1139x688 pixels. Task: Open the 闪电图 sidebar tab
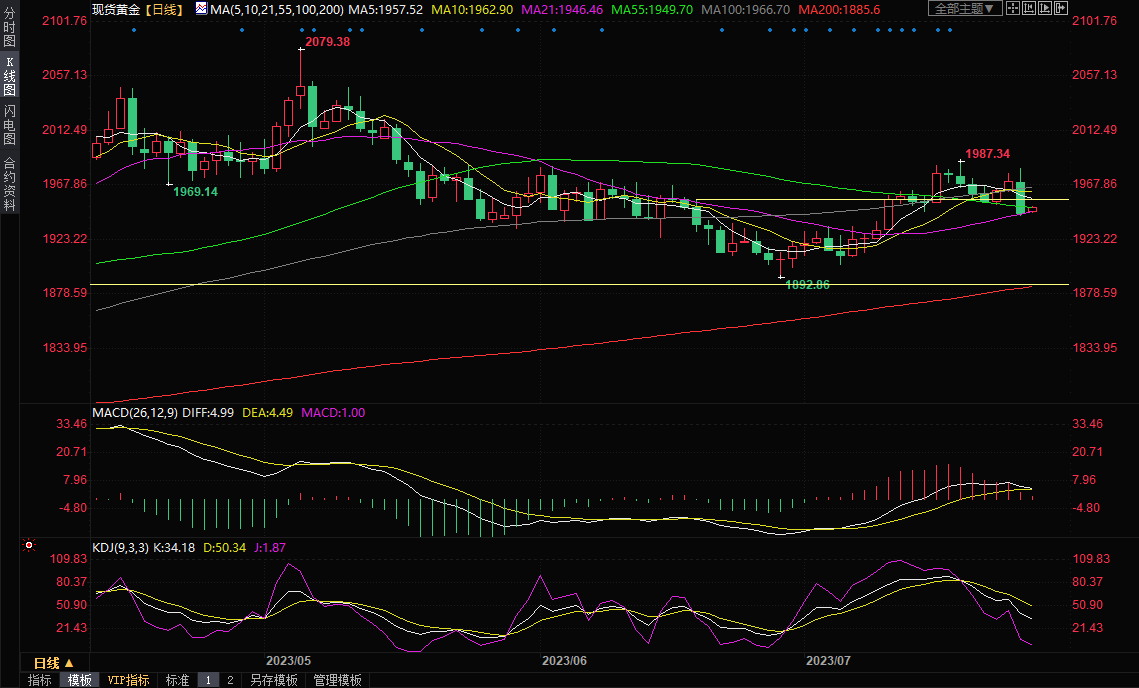[9, 124]
